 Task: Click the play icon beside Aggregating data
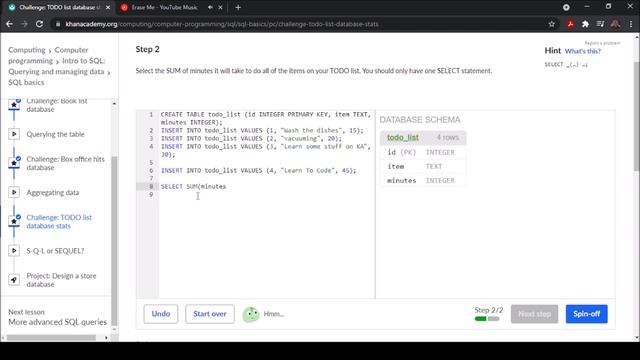14,192
